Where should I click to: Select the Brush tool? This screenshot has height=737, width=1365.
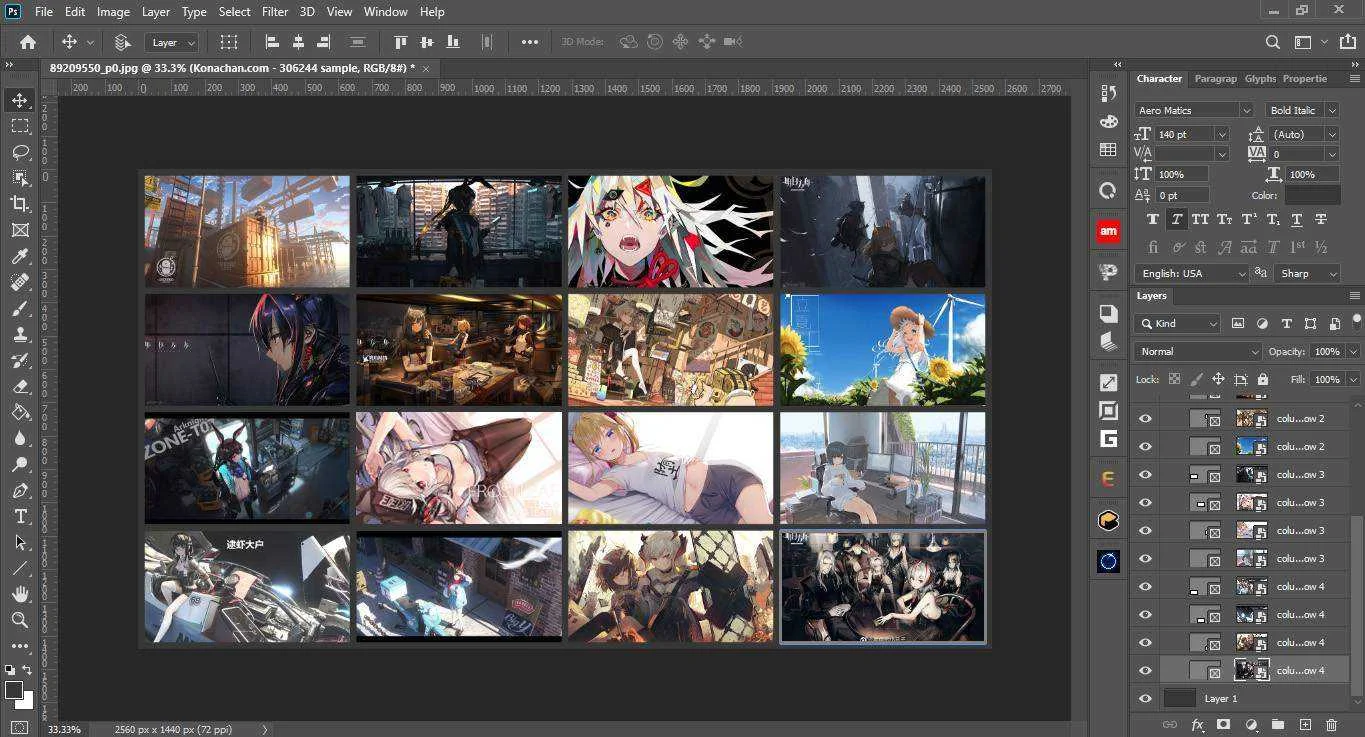click(x=20, y=308)
